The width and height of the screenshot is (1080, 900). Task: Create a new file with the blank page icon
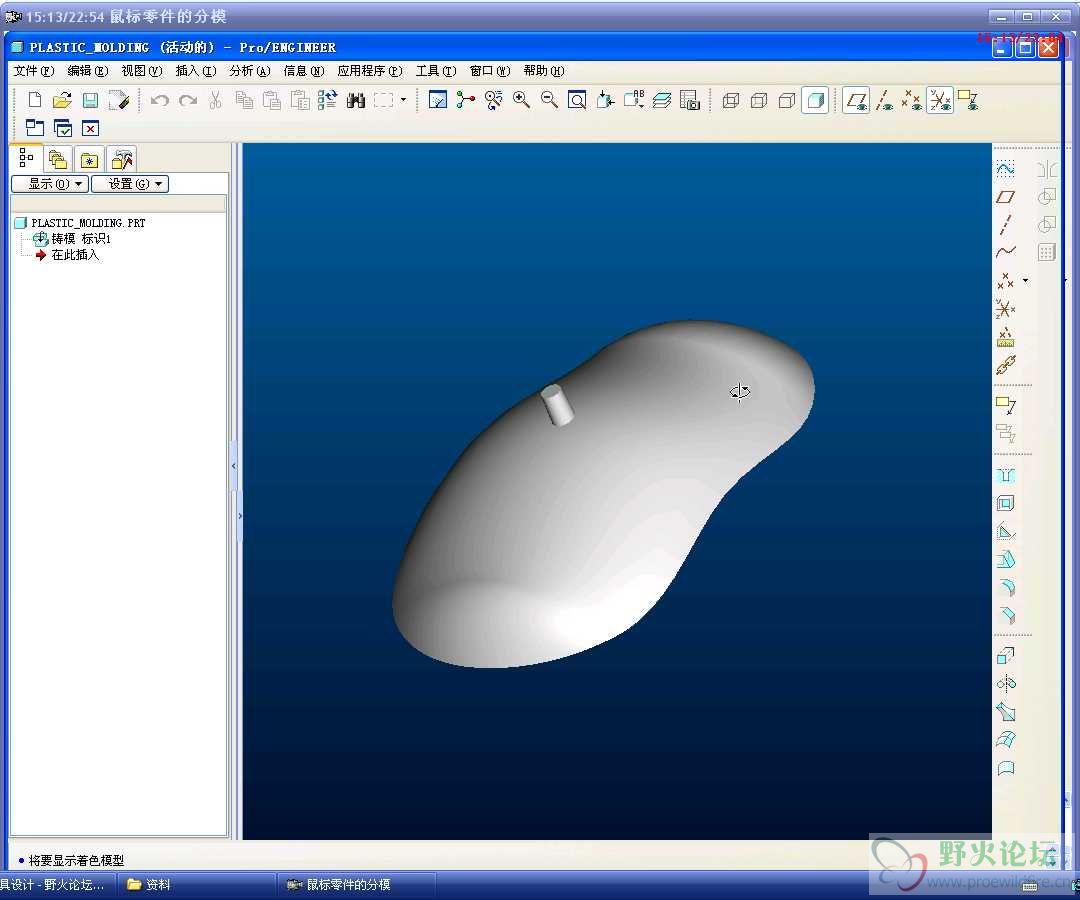pyautogui.click(x=34, y=101)
